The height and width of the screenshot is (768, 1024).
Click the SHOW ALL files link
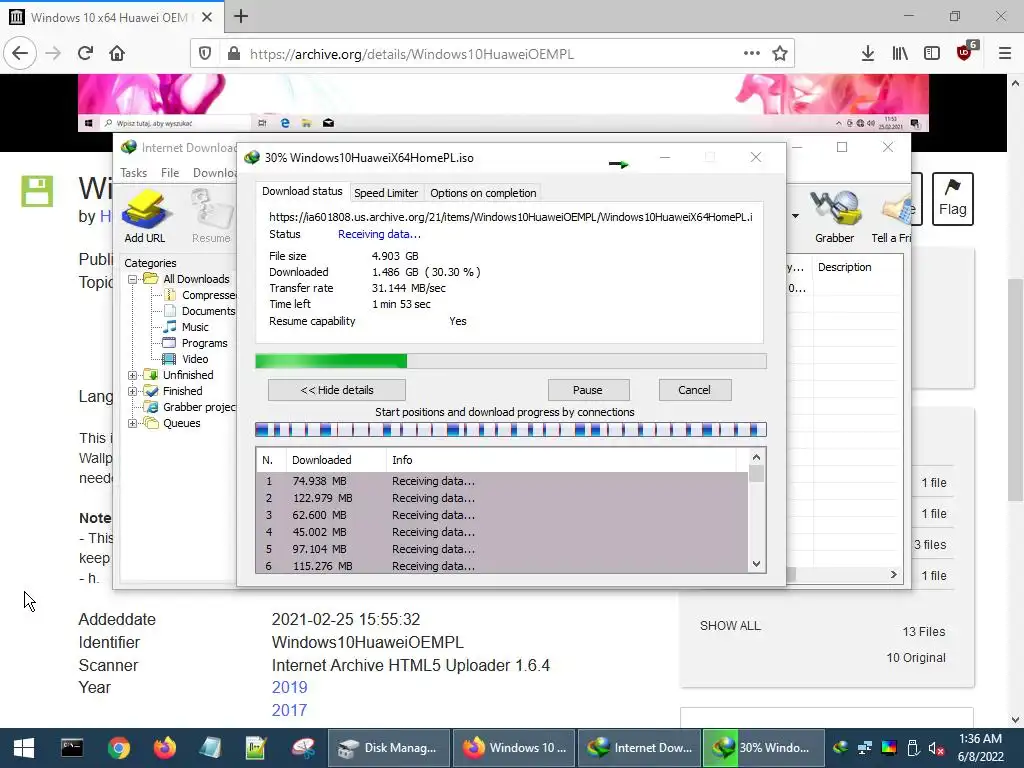point(730,626)
